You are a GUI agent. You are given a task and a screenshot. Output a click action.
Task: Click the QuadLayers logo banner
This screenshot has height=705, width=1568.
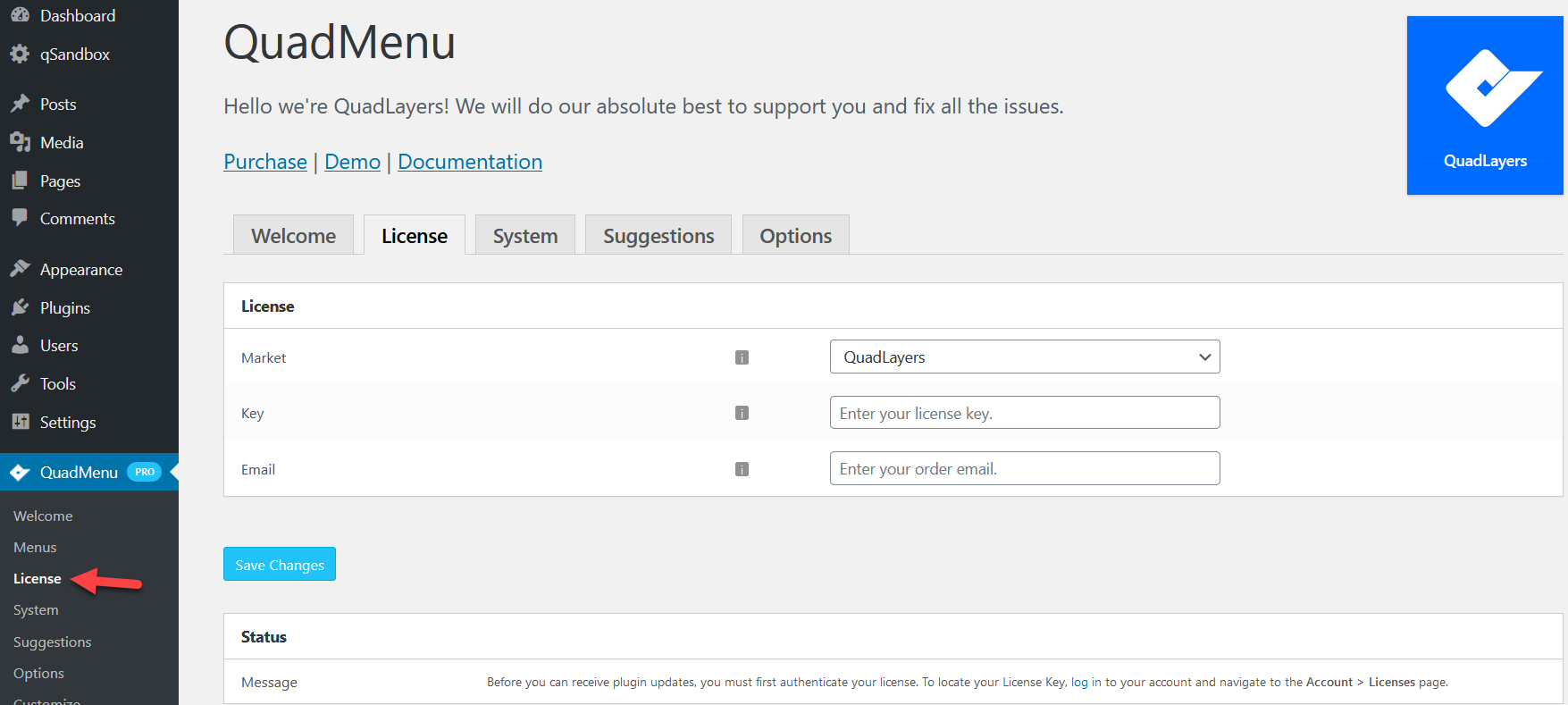click(1485, 105)
